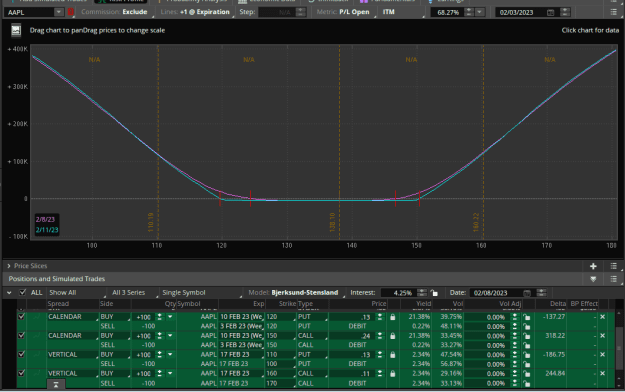
Task: Open the All 3 Series selector
Action: (x=133, y=293)
